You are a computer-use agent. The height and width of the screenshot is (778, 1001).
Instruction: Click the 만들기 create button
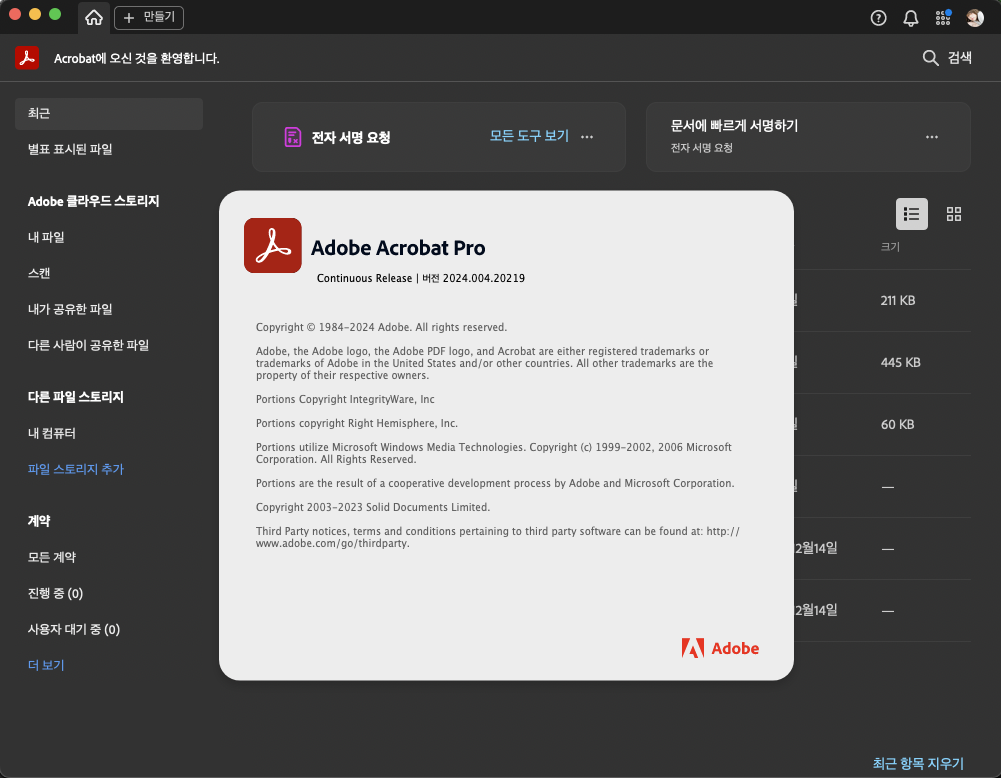pyautogui.click(x=149, y=17)
